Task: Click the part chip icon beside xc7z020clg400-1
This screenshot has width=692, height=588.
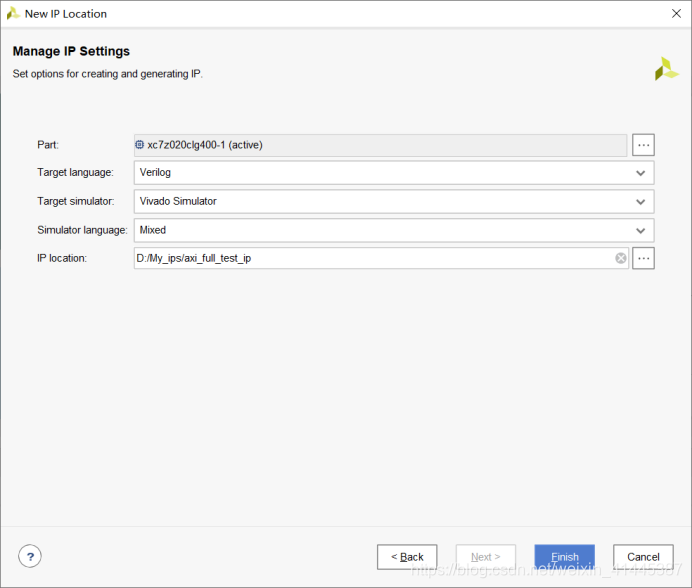Action: 140,145
